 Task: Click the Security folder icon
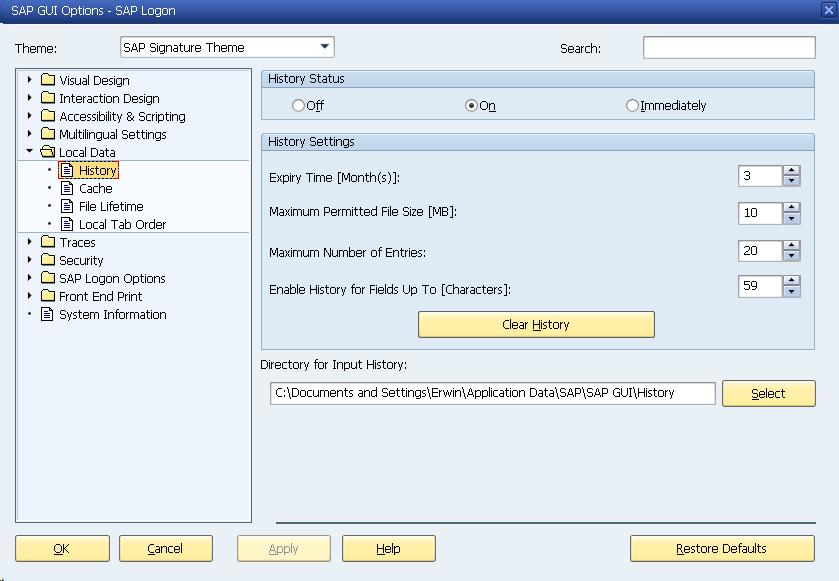click(x=48, y=260)
